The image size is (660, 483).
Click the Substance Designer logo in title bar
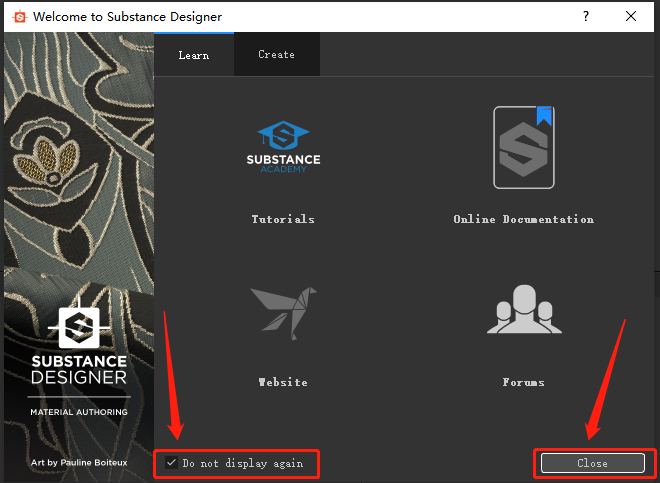point(19,17)
